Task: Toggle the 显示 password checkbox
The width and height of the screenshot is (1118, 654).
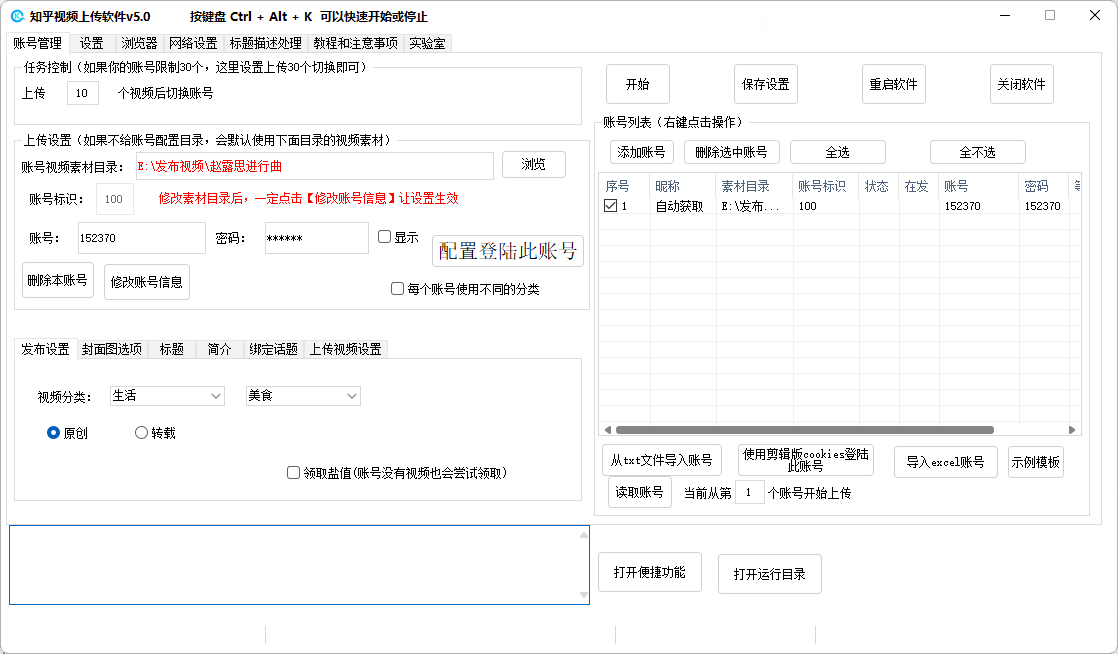Action: (x=385, y=237)
